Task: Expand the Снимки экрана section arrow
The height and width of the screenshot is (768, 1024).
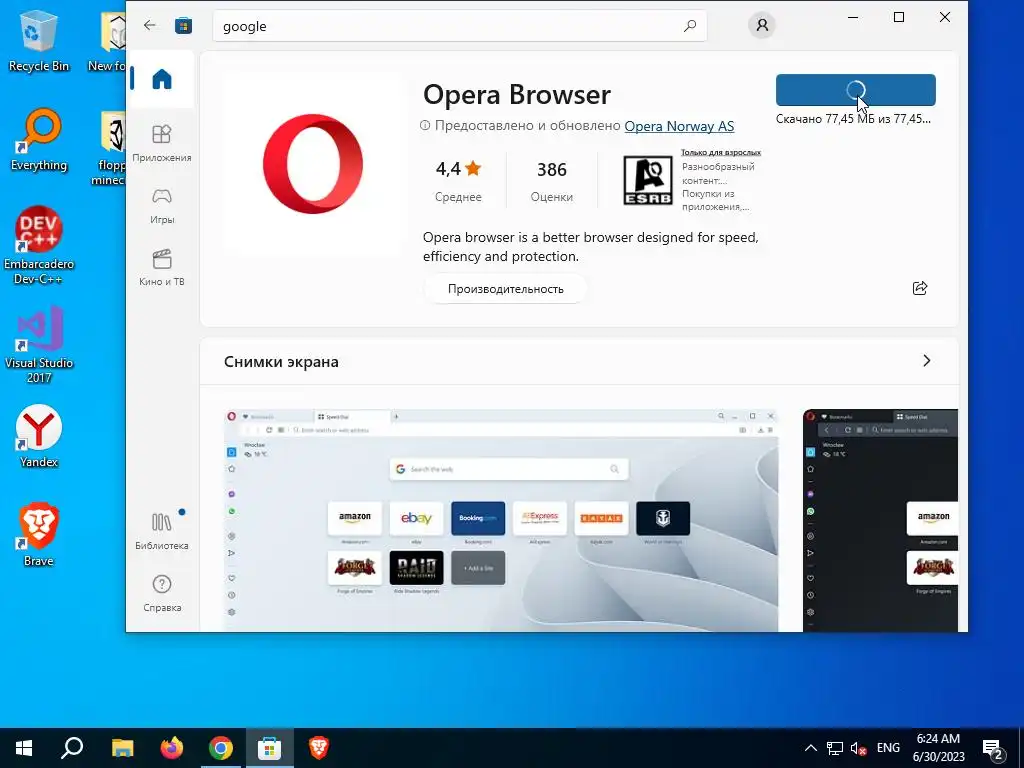Action: tap(926, 361)
